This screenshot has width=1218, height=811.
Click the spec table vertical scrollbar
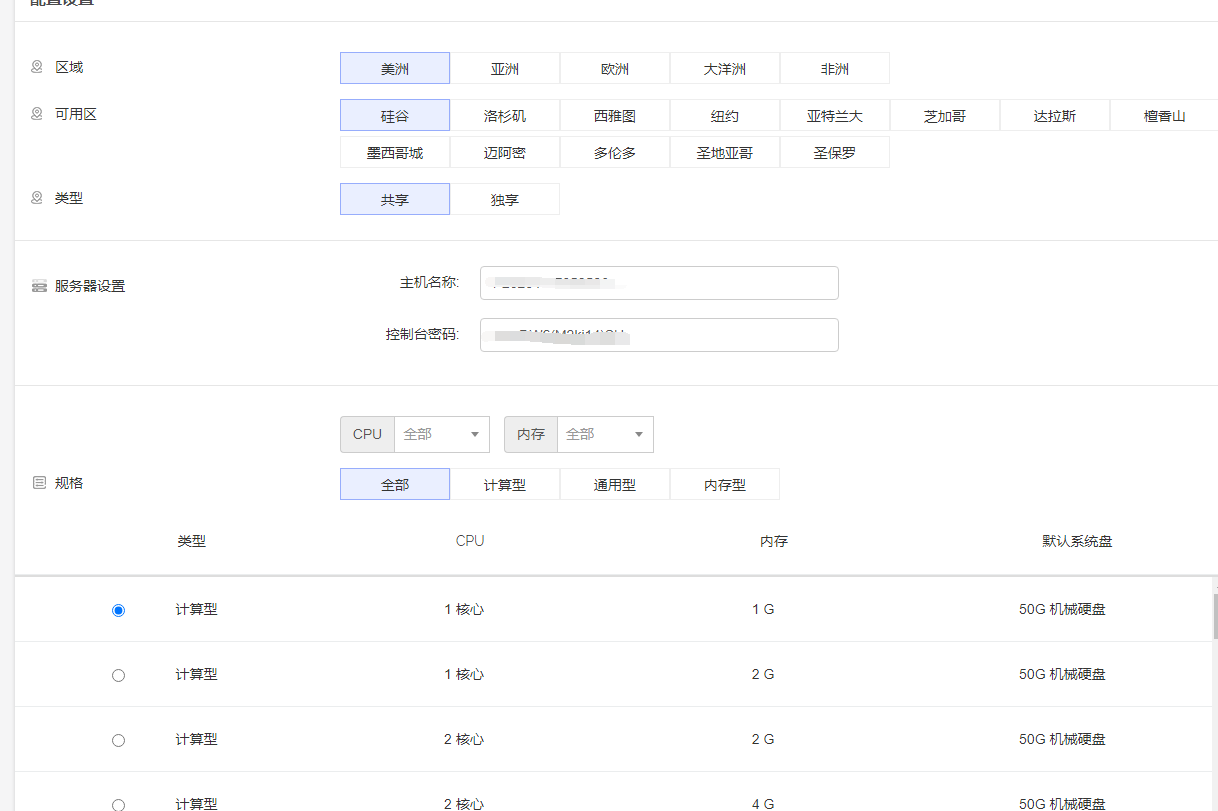[1215, 616]
